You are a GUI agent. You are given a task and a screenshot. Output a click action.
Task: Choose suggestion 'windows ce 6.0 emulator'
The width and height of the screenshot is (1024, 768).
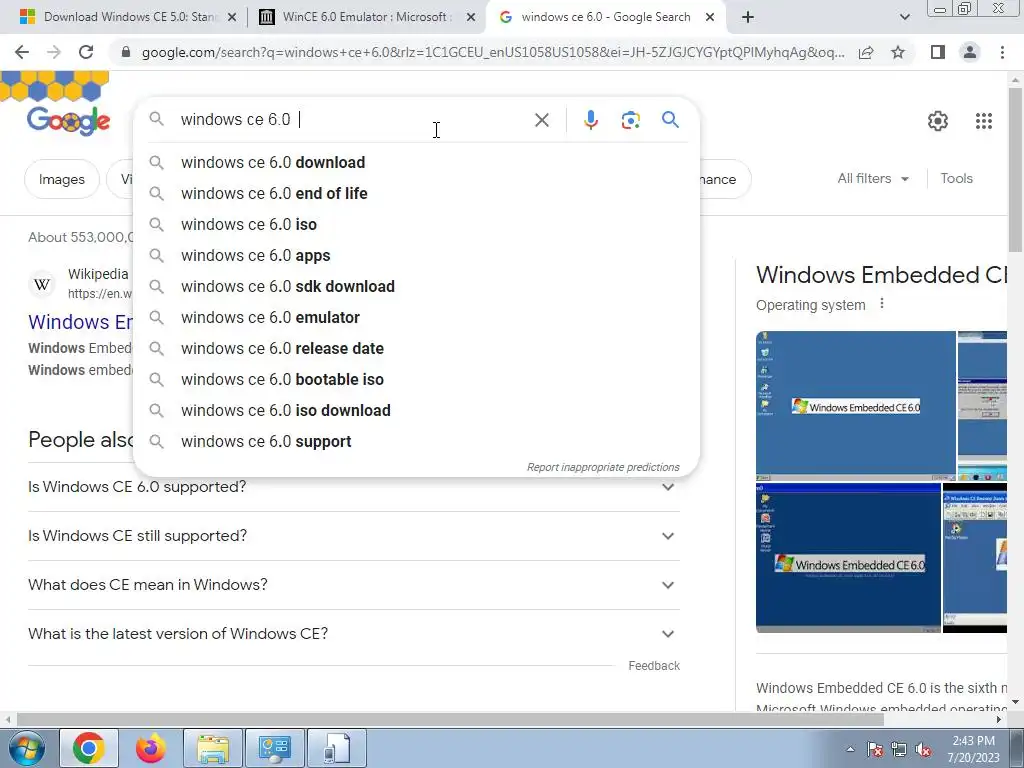pyautogui.click(x=417, y=317)
